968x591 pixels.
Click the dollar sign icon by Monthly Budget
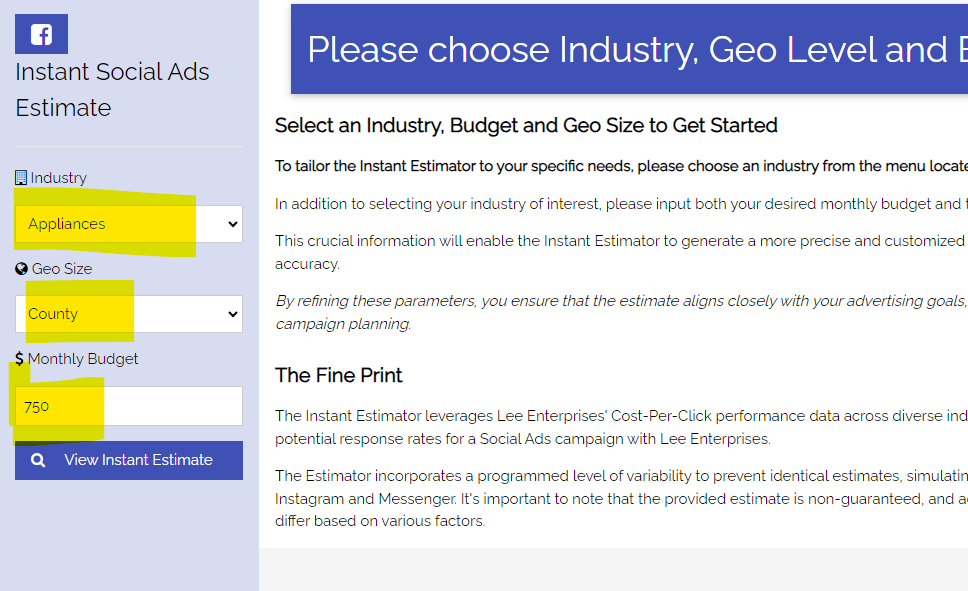point(20,358)
